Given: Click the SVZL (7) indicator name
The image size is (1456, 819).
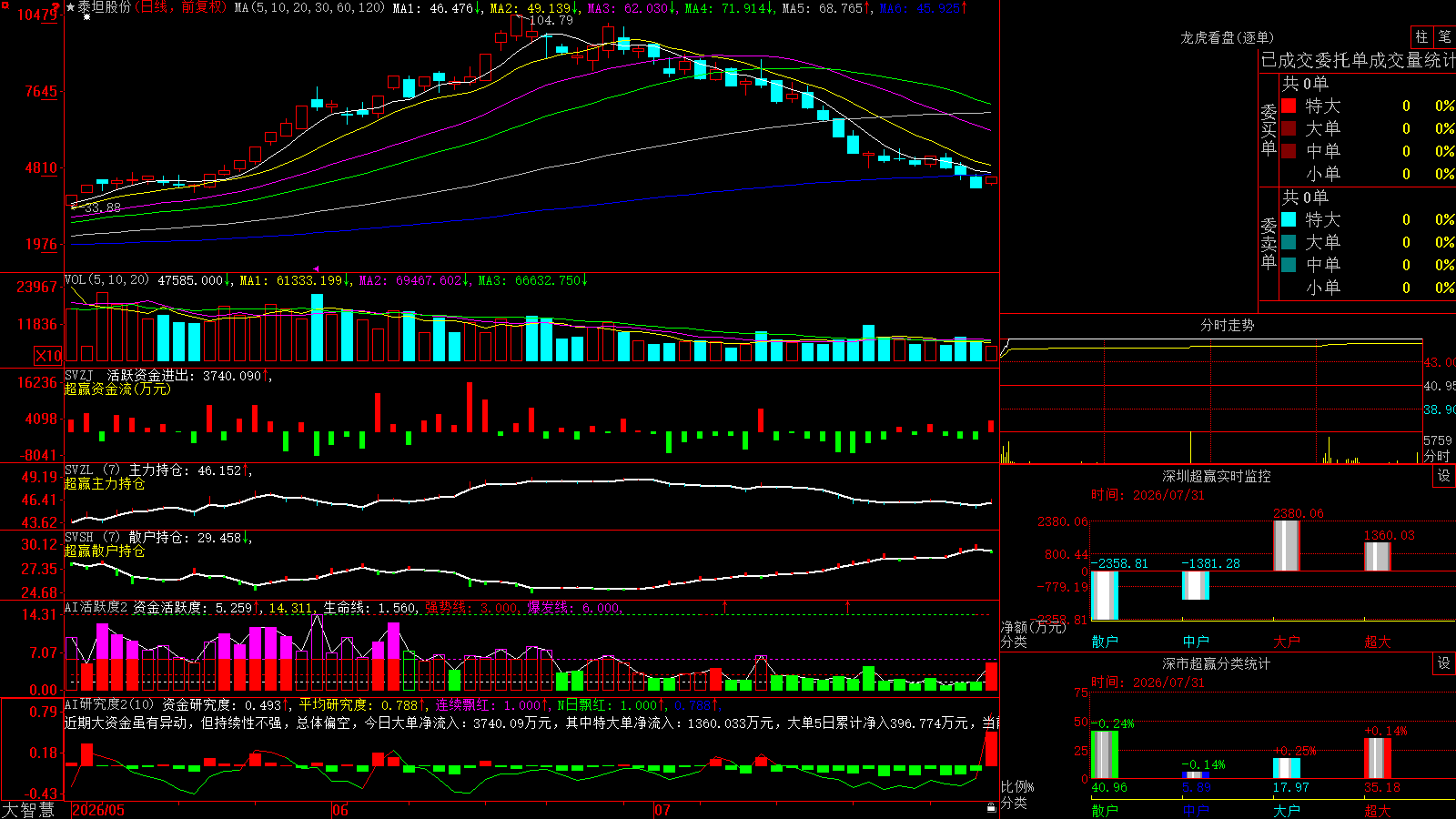Looking at the screenshot, I should pyautogui.click(x=92, y=470).
